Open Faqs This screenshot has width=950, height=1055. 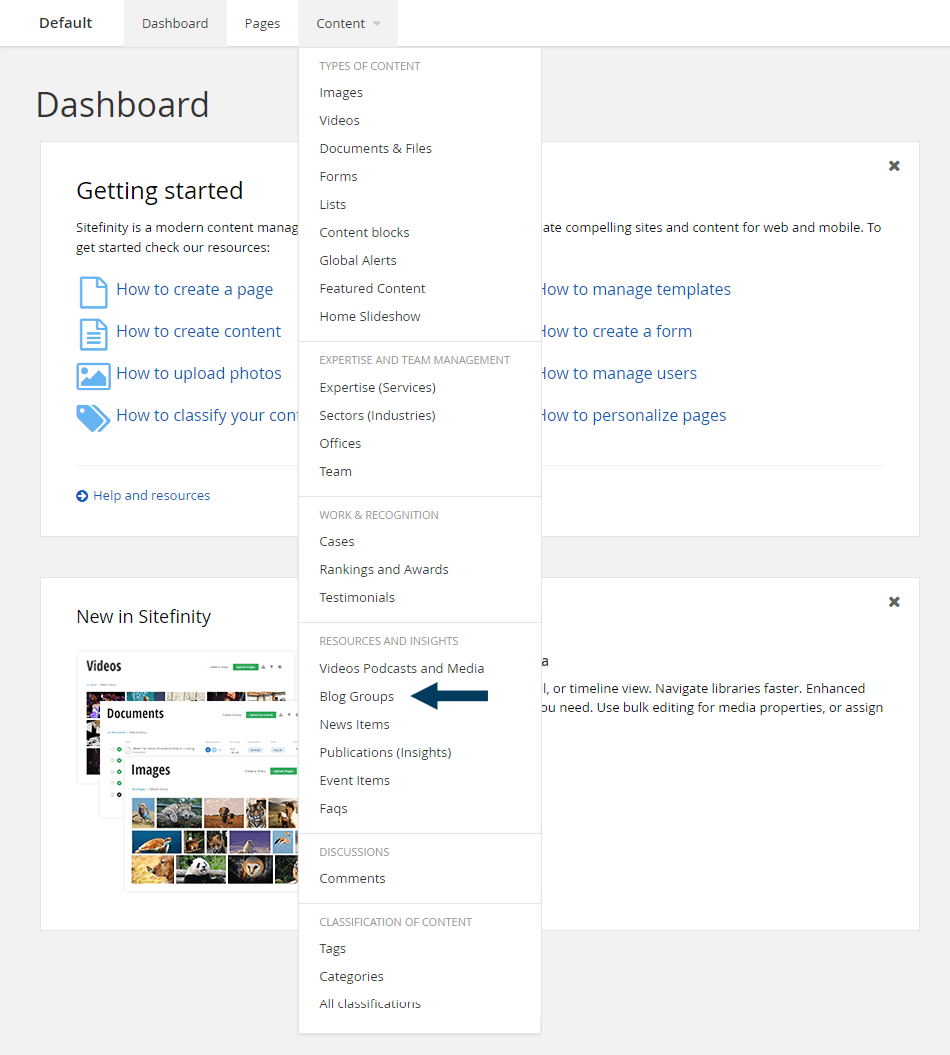333,809
